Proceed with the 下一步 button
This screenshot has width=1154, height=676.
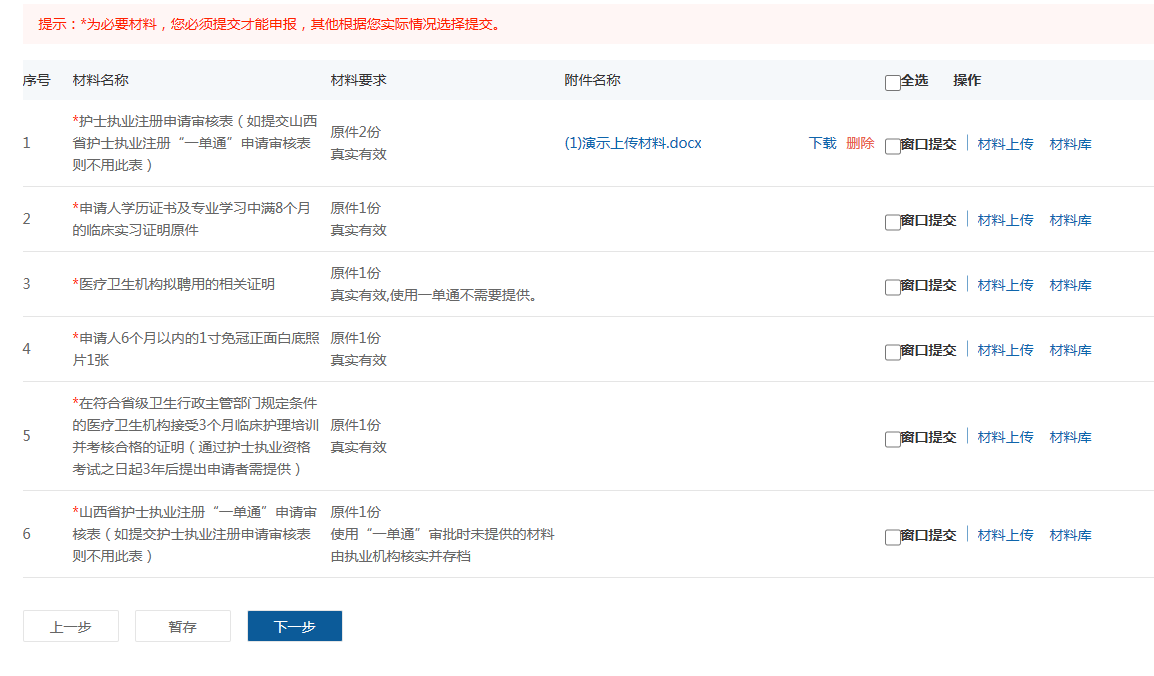tap(295, 626)
